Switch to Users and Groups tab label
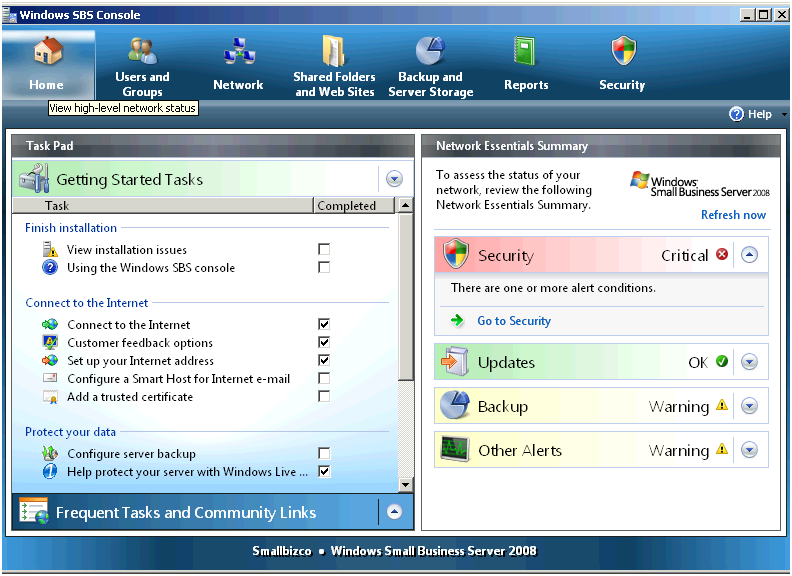Image resolution: width=792 pixels, height=576 pixels. [142, 84]
